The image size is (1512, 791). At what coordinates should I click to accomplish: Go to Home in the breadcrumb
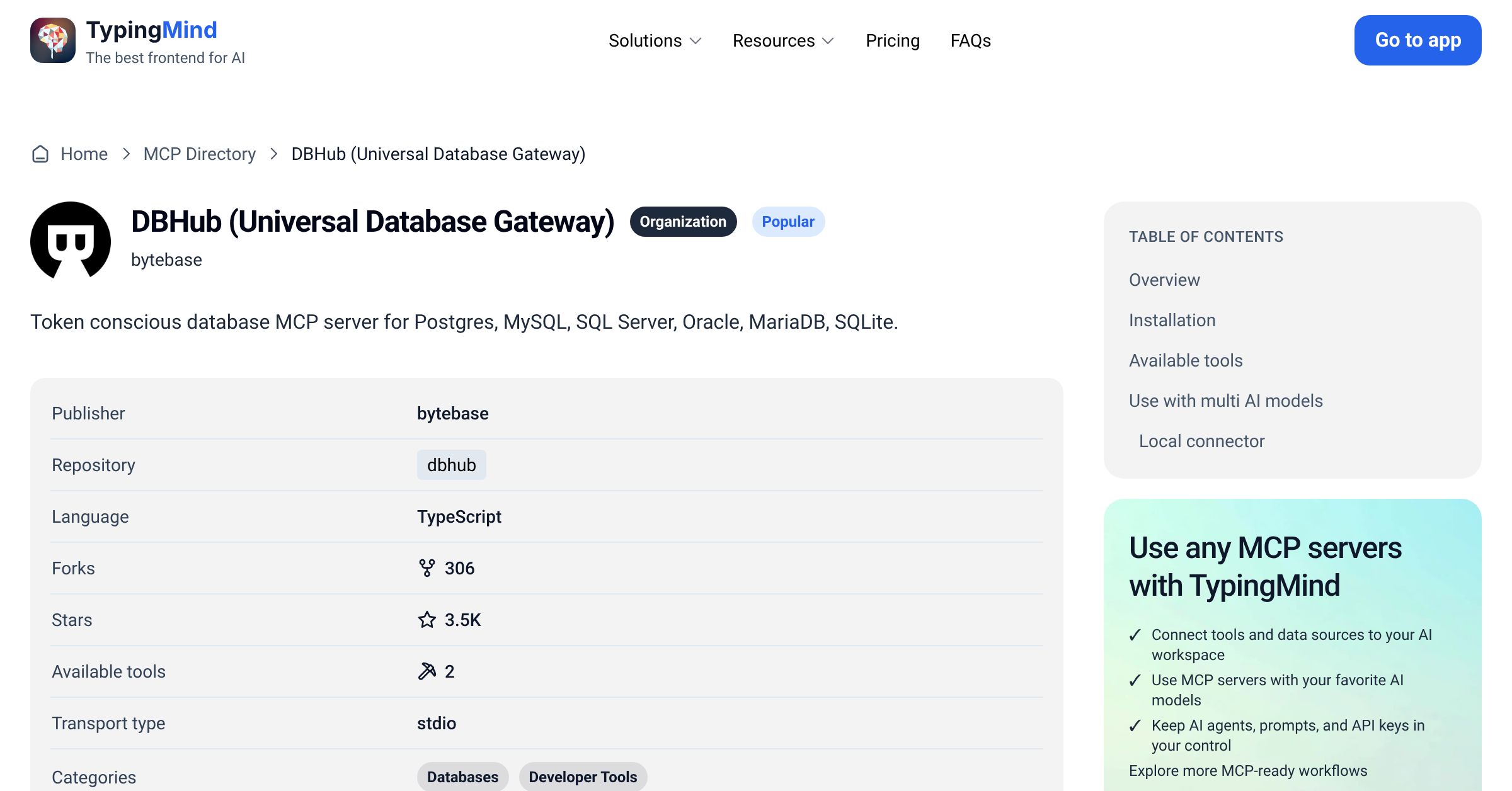point(84,154)
